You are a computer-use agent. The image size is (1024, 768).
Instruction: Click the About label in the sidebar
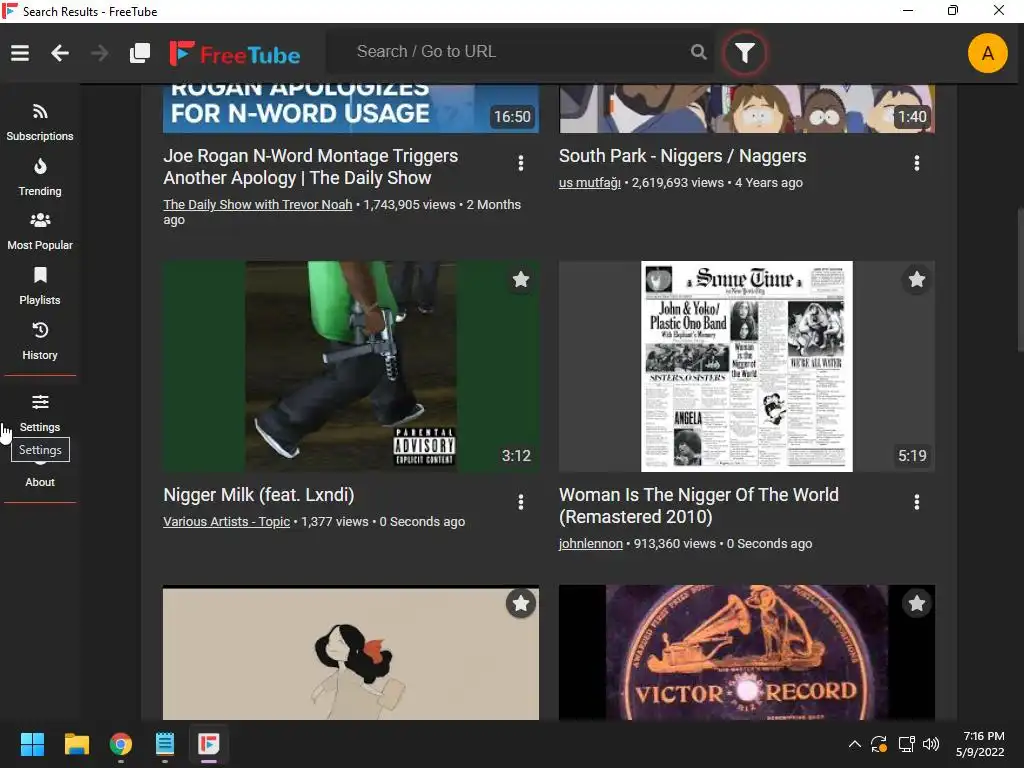[x=40, y=482]
